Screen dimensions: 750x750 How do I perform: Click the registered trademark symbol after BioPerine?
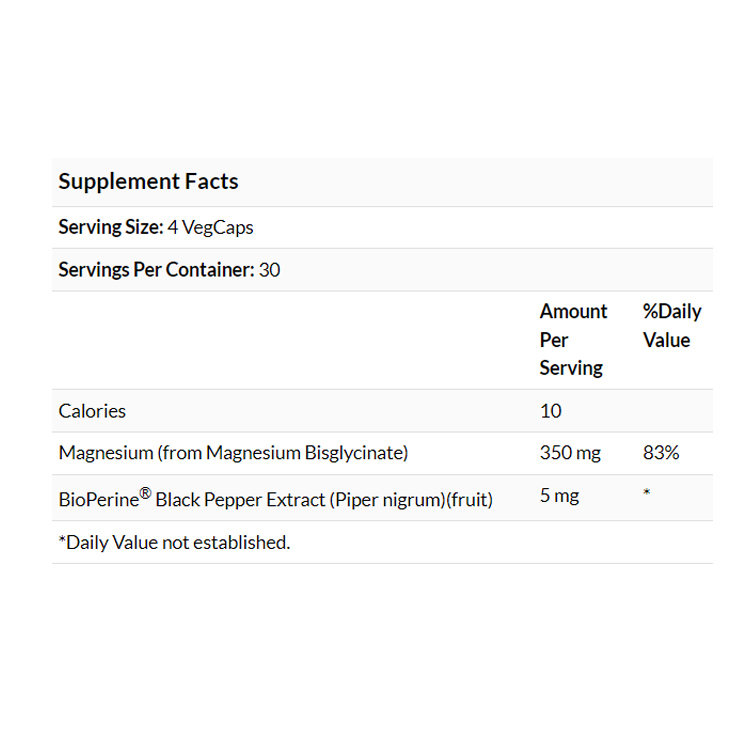tap(145, 490)
